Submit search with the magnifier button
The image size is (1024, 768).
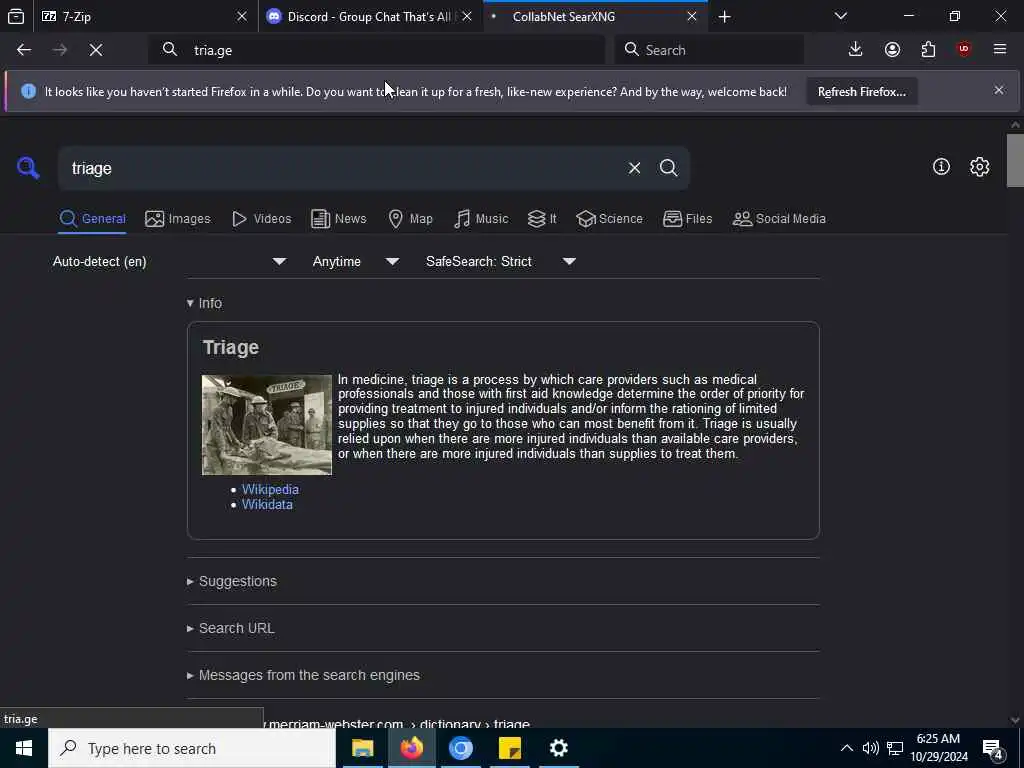tap(668, 168)
